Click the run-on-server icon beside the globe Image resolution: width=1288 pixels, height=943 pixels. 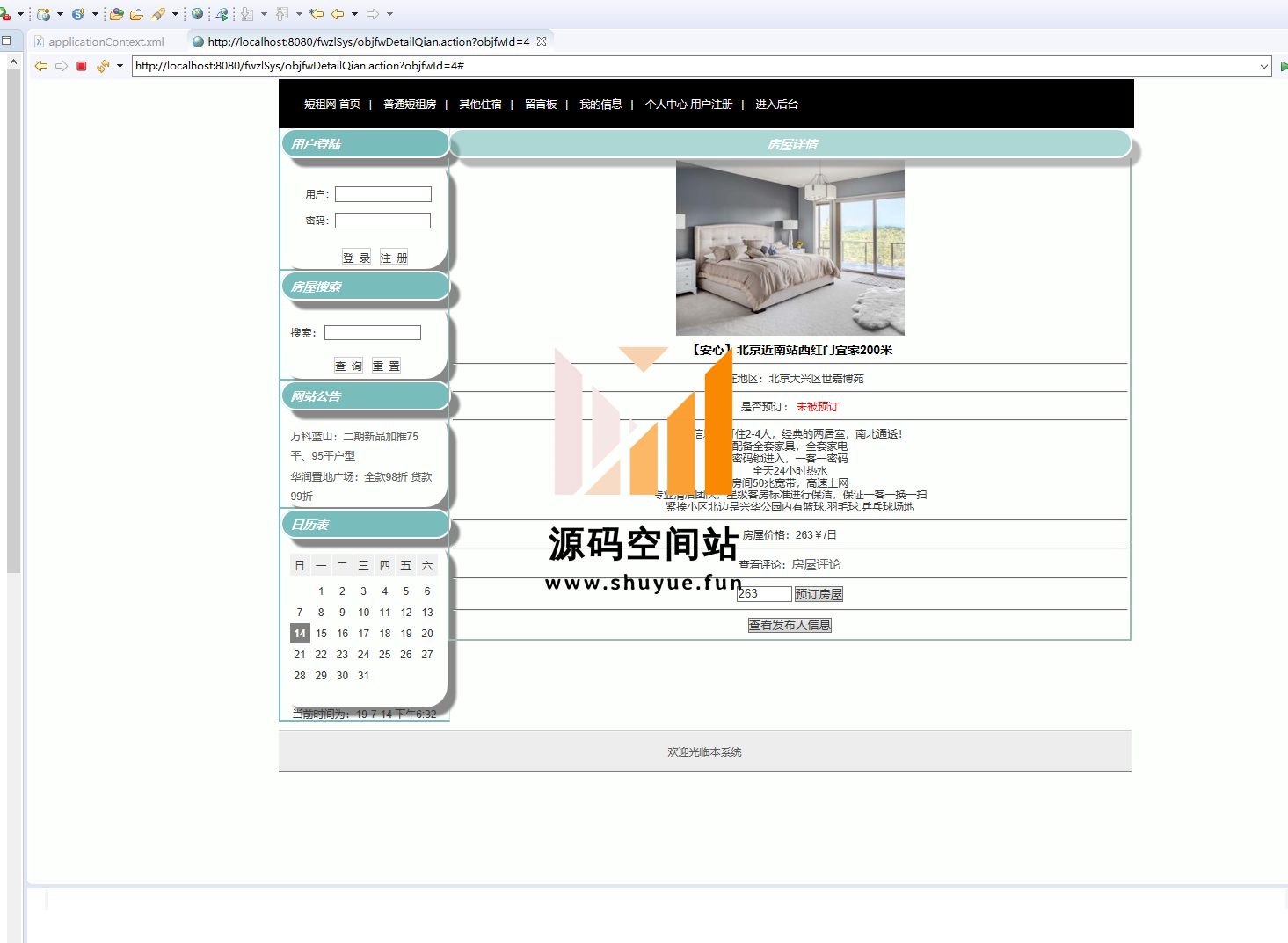click(222, 14)
